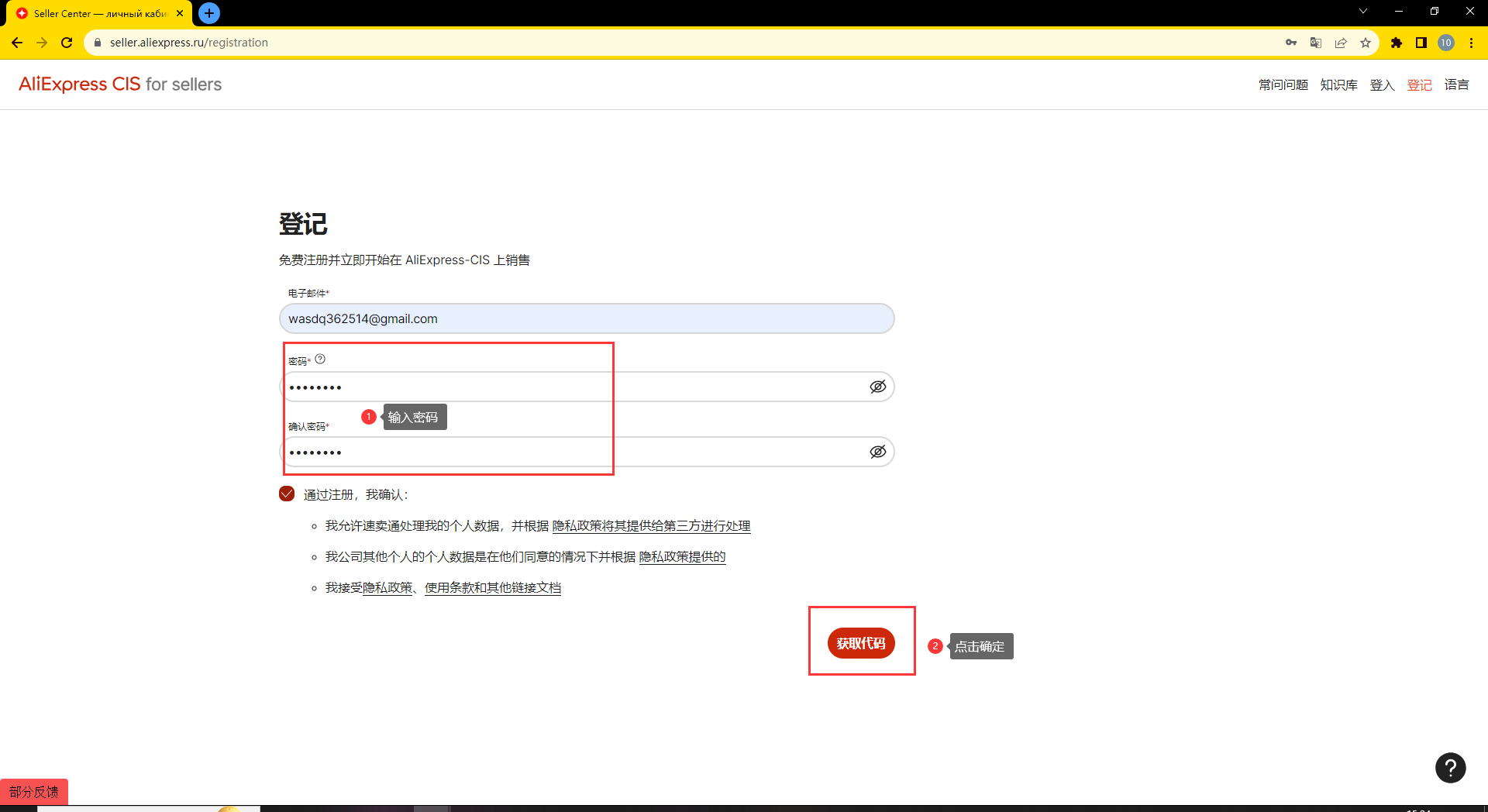Open a new browser tab
Viewport: 1488px width, 812px height.
pyautogui.click(x=209, y=13)
